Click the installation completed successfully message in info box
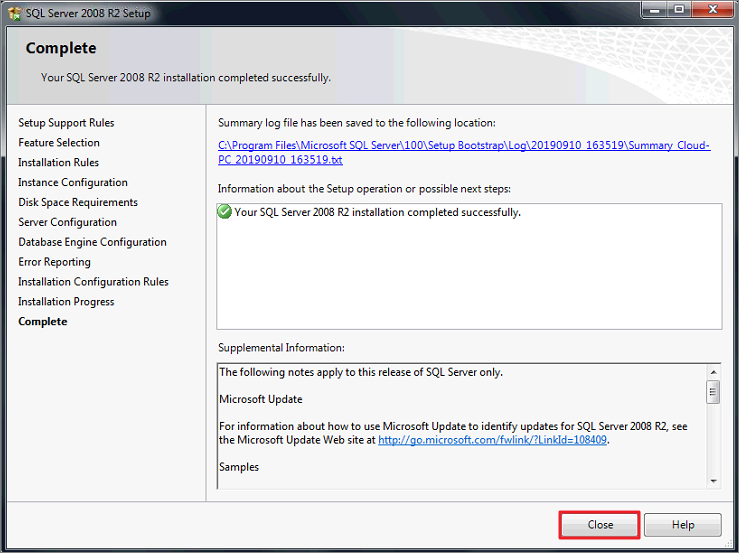This screenshot has height=553, width=739. click(x=378, y=212)
